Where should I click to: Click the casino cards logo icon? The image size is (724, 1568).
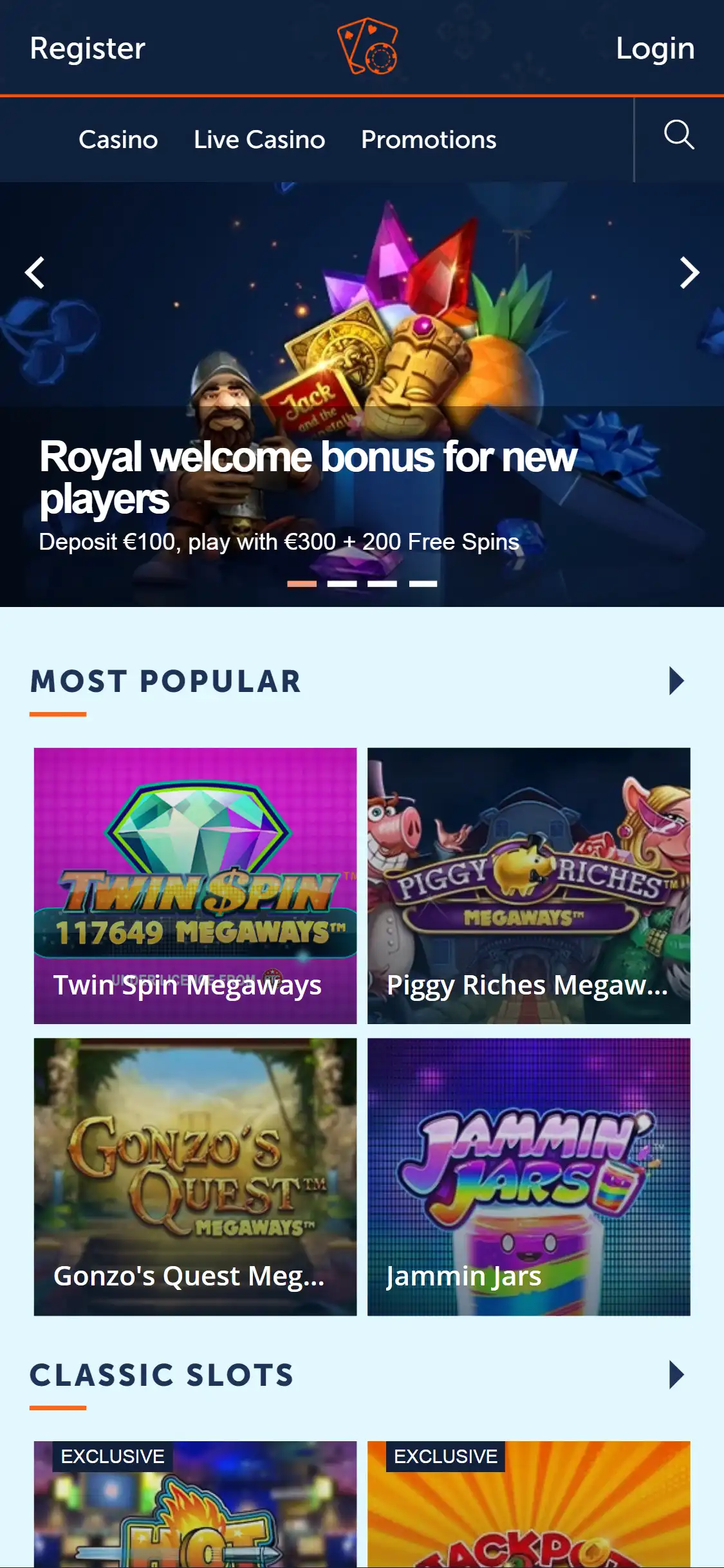(x=367, y=46)
